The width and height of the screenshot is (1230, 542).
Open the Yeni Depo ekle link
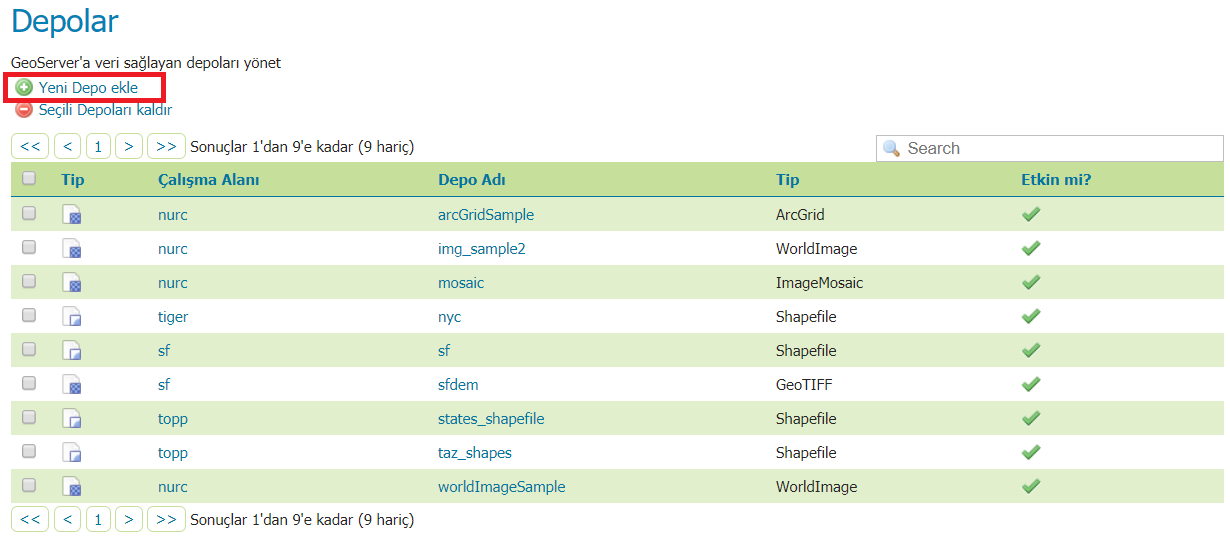[88, 88]
